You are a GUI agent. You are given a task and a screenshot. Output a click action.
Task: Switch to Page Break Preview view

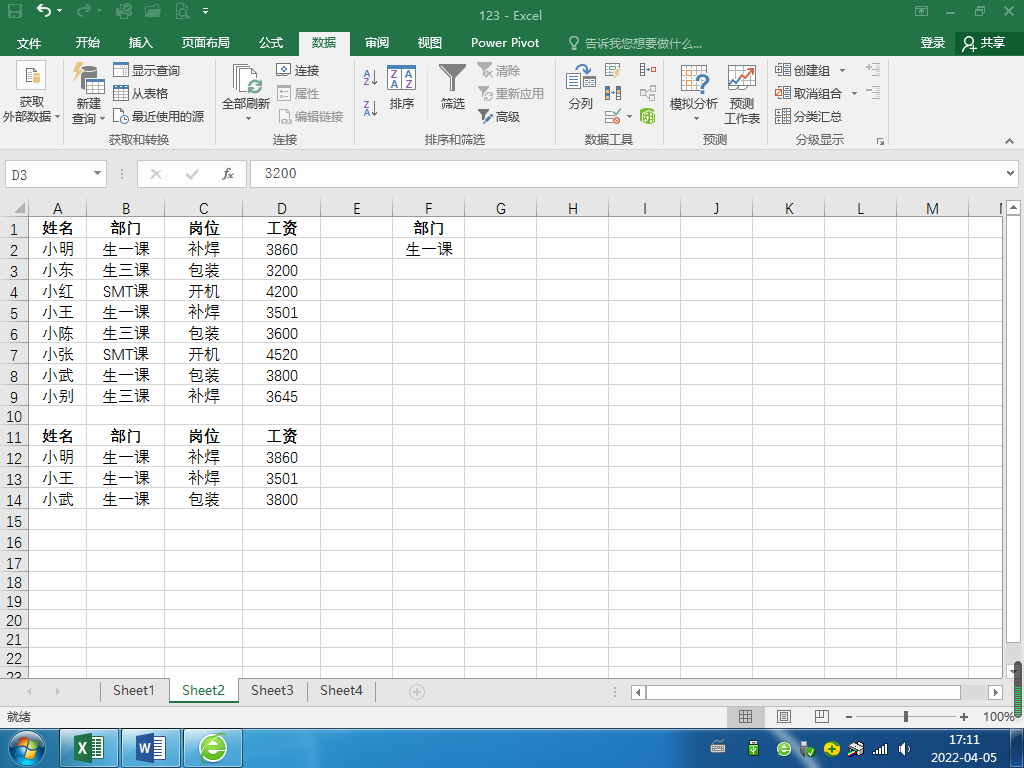(822, 716)
